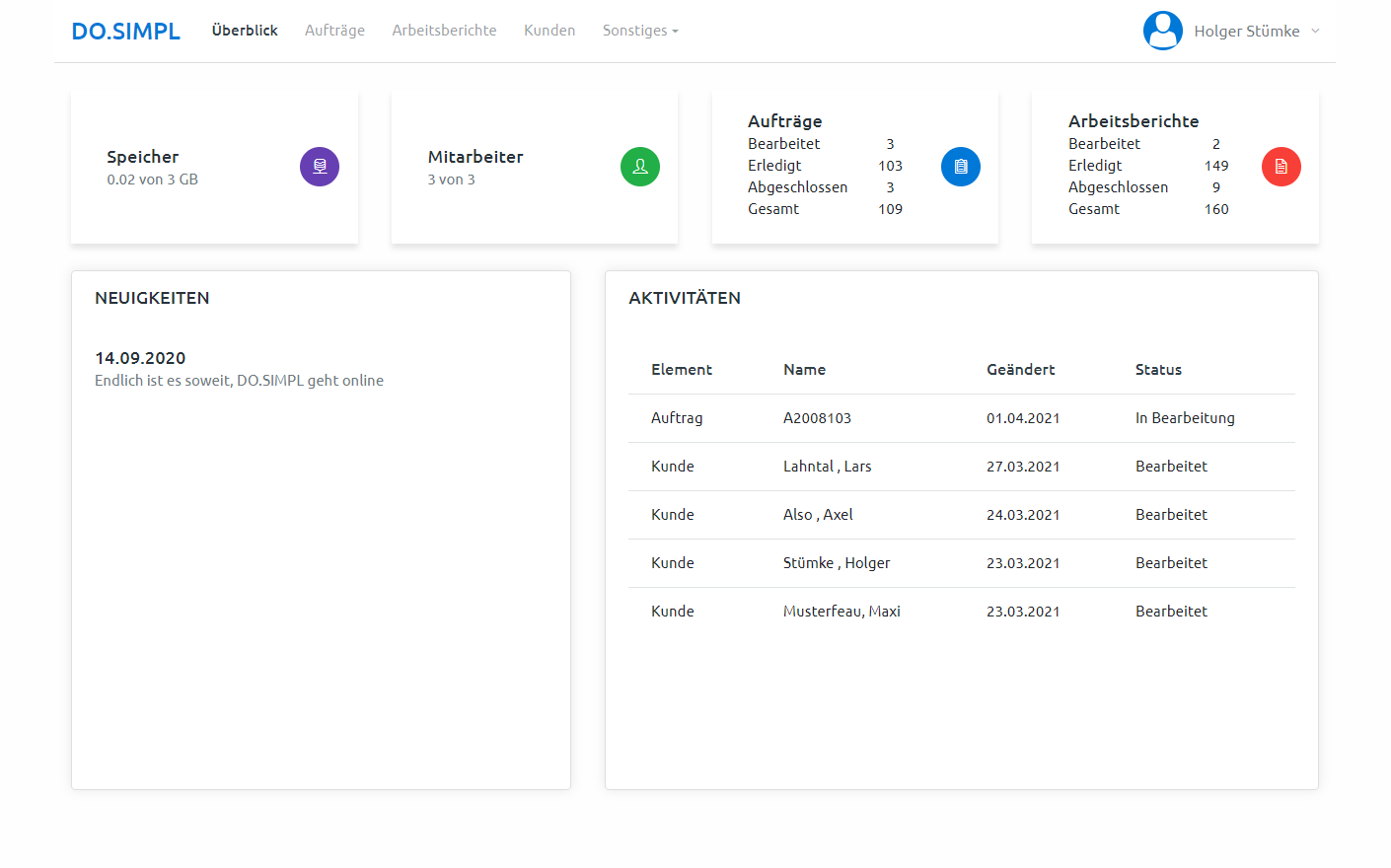Image resolution: width=1391 pixels, height=868 pixels.
Task: Select the A2008103 order row
Action: (817, 418)
